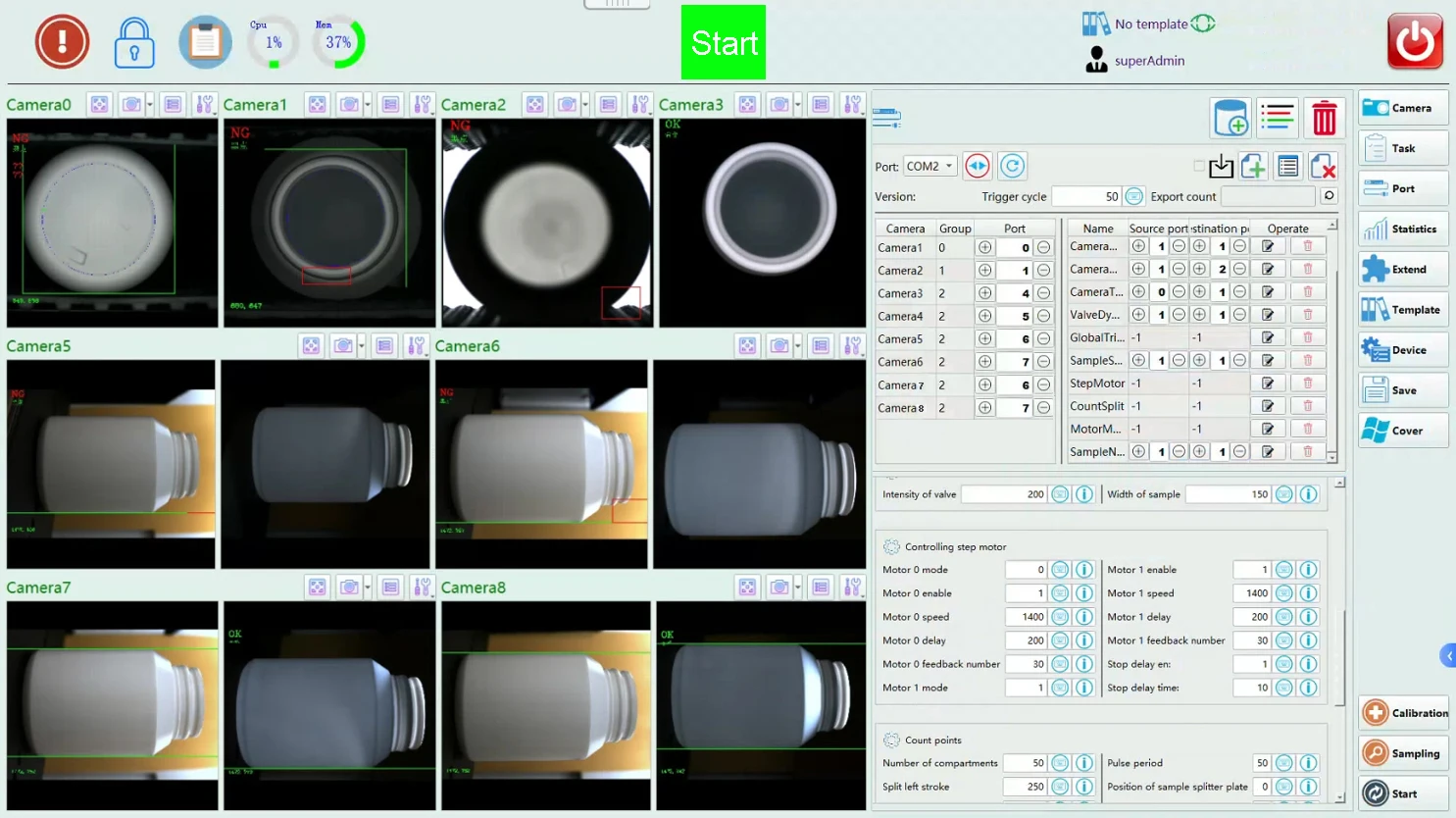The height and width of the screenshot is (818, 1456).
Task: Click the lock icon in the top bar
Action: [x=134, y=42]
